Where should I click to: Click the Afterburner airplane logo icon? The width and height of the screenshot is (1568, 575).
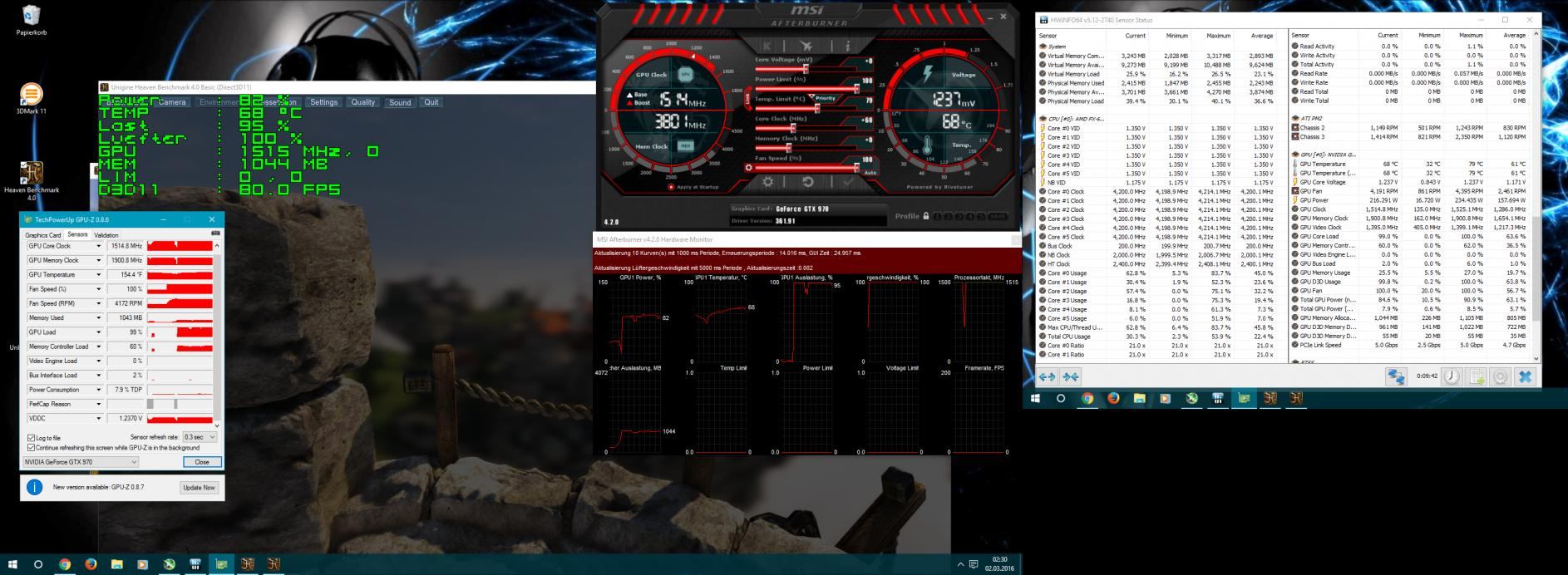806,47
